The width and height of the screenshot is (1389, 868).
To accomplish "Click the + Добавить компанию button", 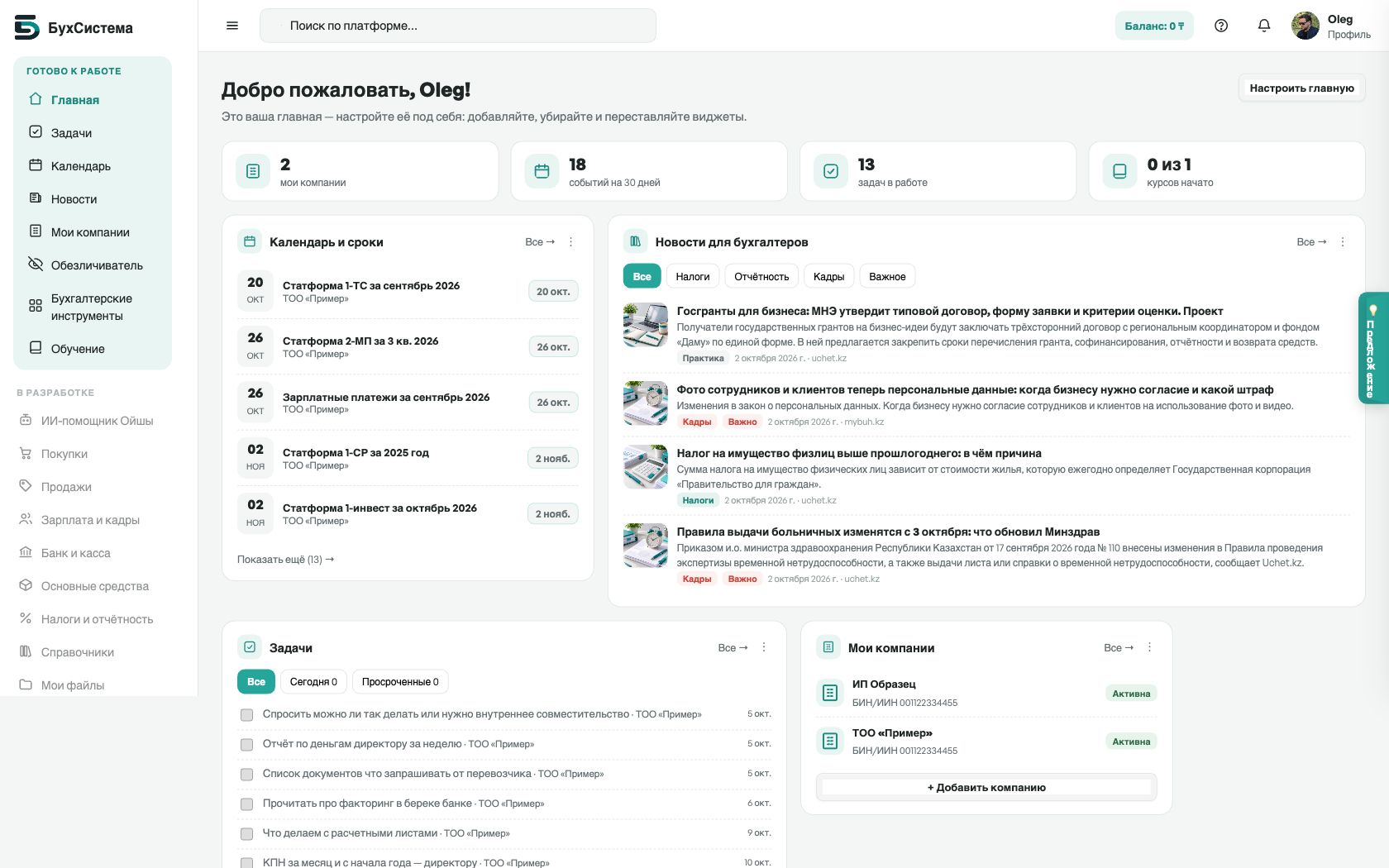I will (x=986, y=787).
